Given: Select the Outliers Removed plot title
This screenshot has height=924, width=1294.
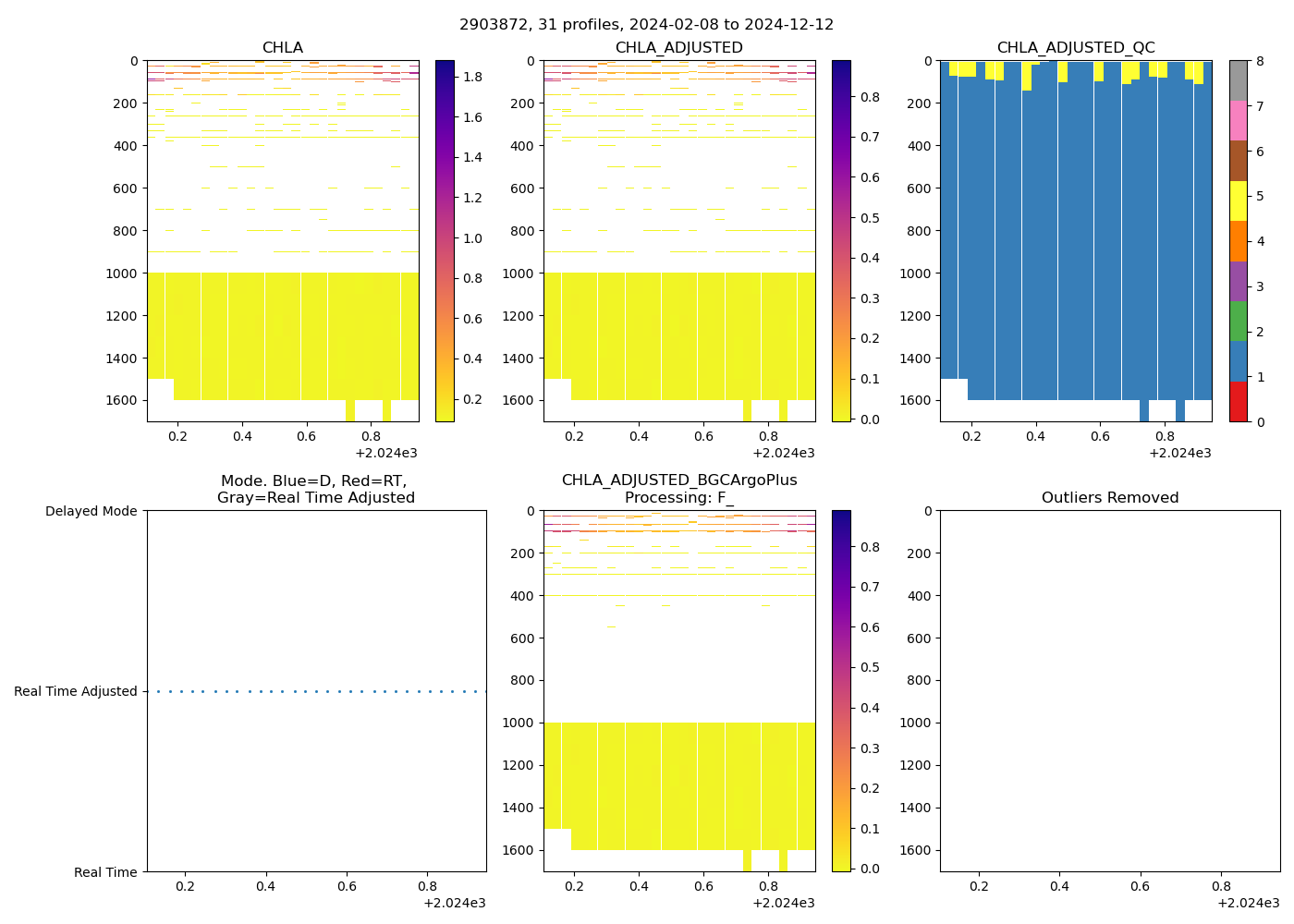Looking at the screenshot, I should coord(1109,498).
